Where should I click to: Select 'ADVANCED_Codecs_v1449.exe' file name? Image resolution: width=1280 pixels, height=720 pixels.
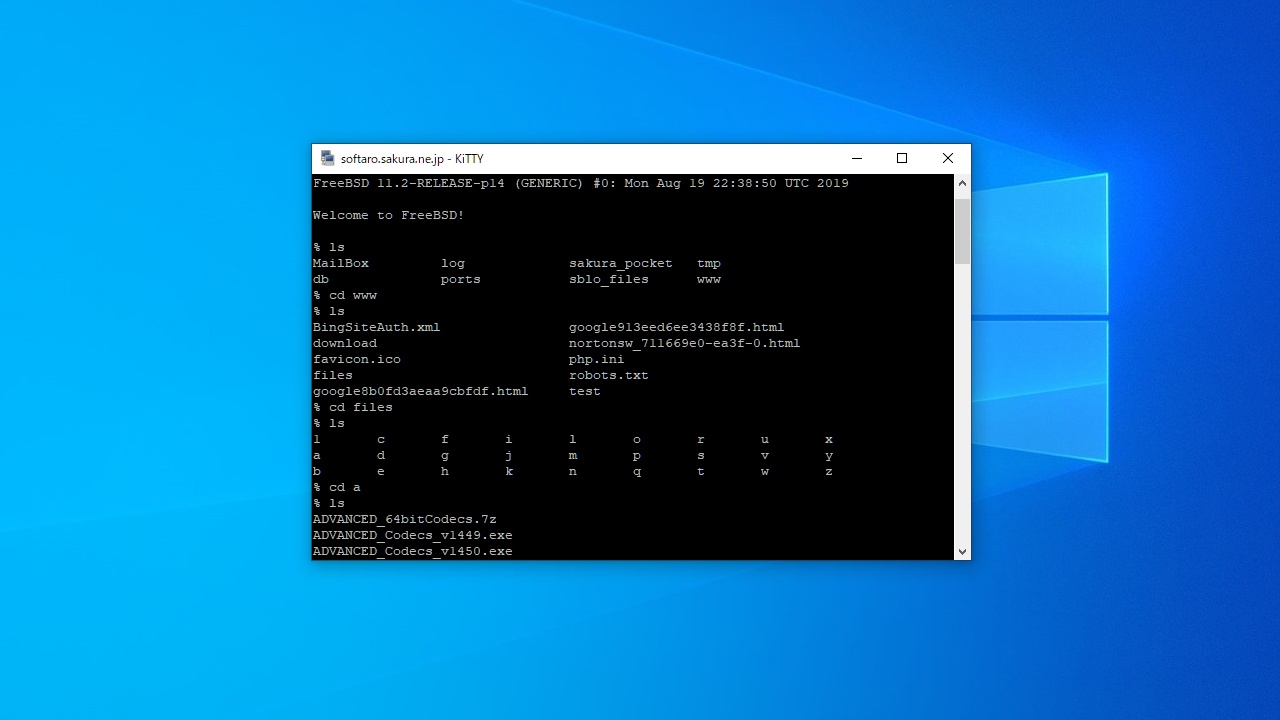point(413,535)
